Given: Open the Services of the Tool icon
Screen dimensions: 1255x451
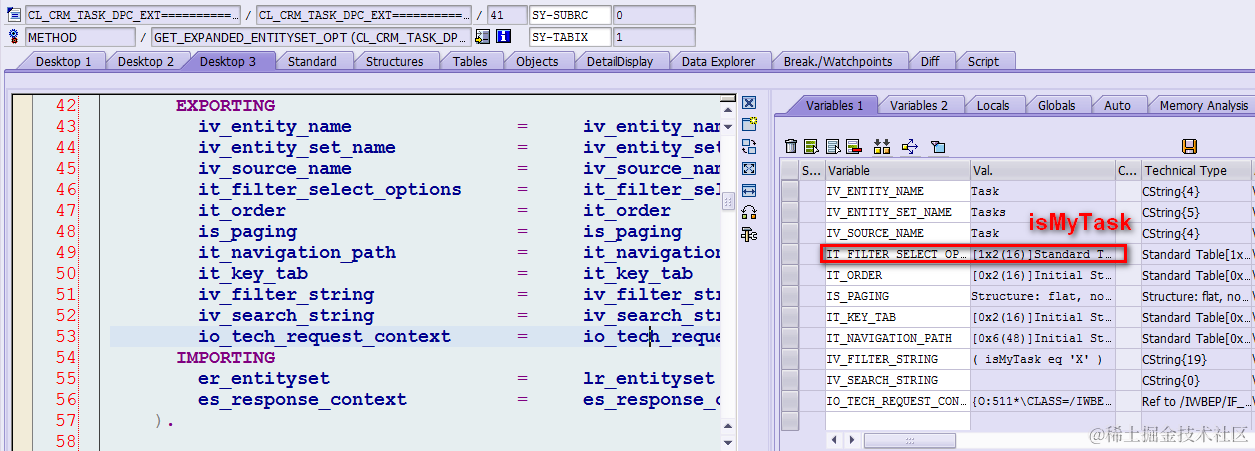Looking at the screenshot, I should pyautogui.click(x=749, y=234).
